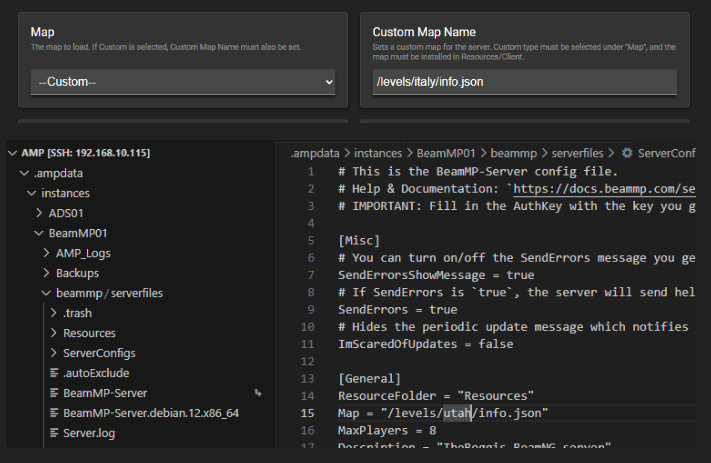Screen dimensions: 711x463
Task: Click the Custom Map Name input field
Action: [x=524, y=82]
